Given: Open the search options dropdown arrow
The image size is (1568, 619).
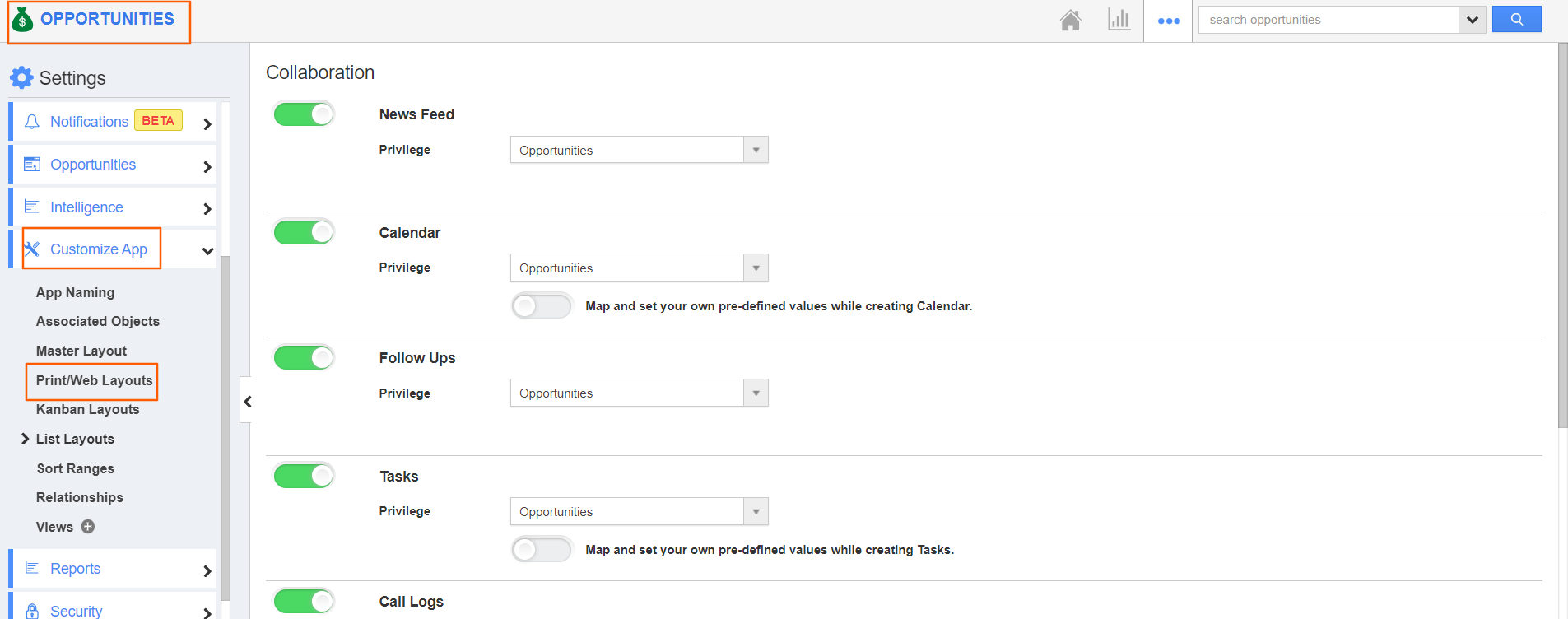Looking at the screenshot, I should 1472,20.
